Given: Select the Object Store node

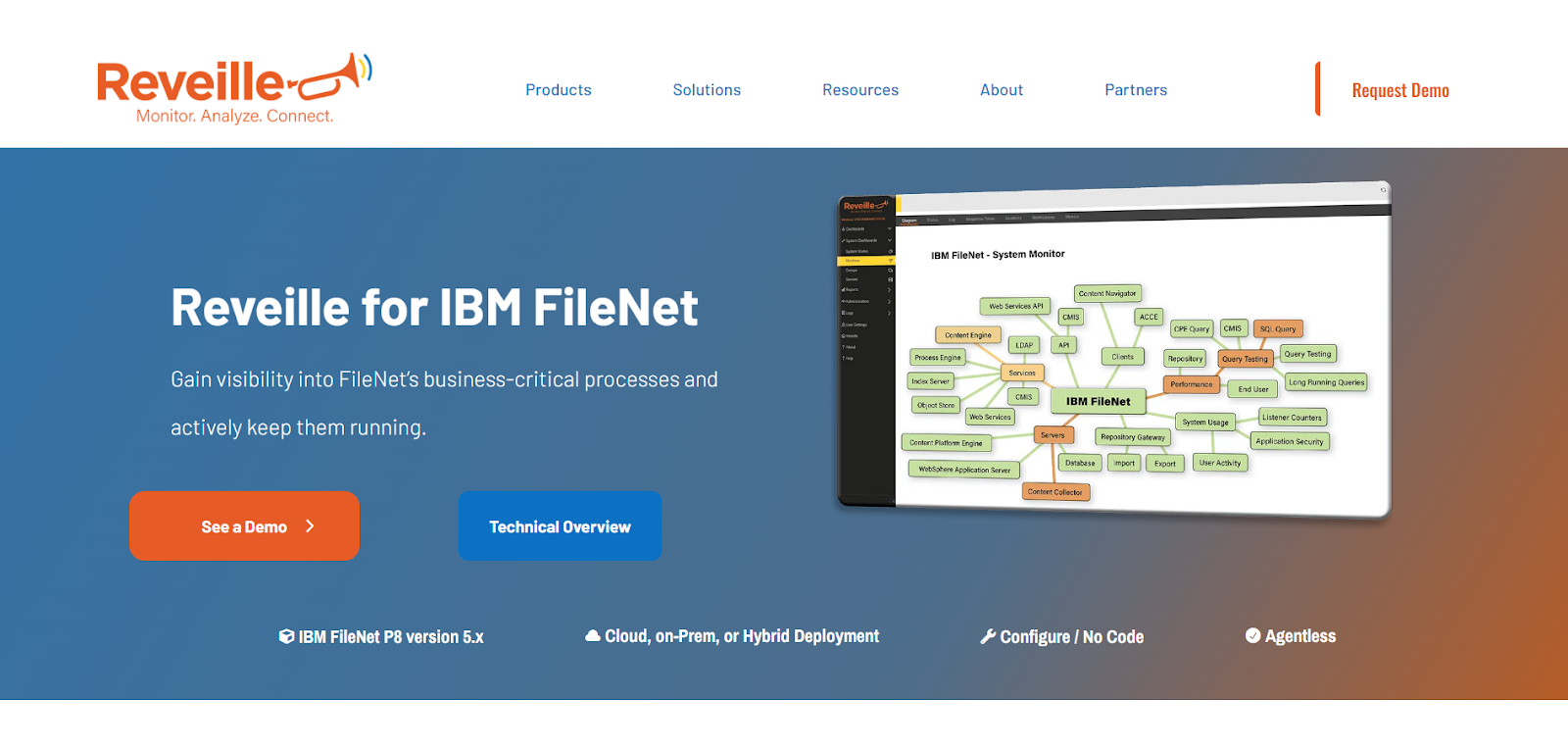Looking at the screenshot, I should [x=936, y=405].
